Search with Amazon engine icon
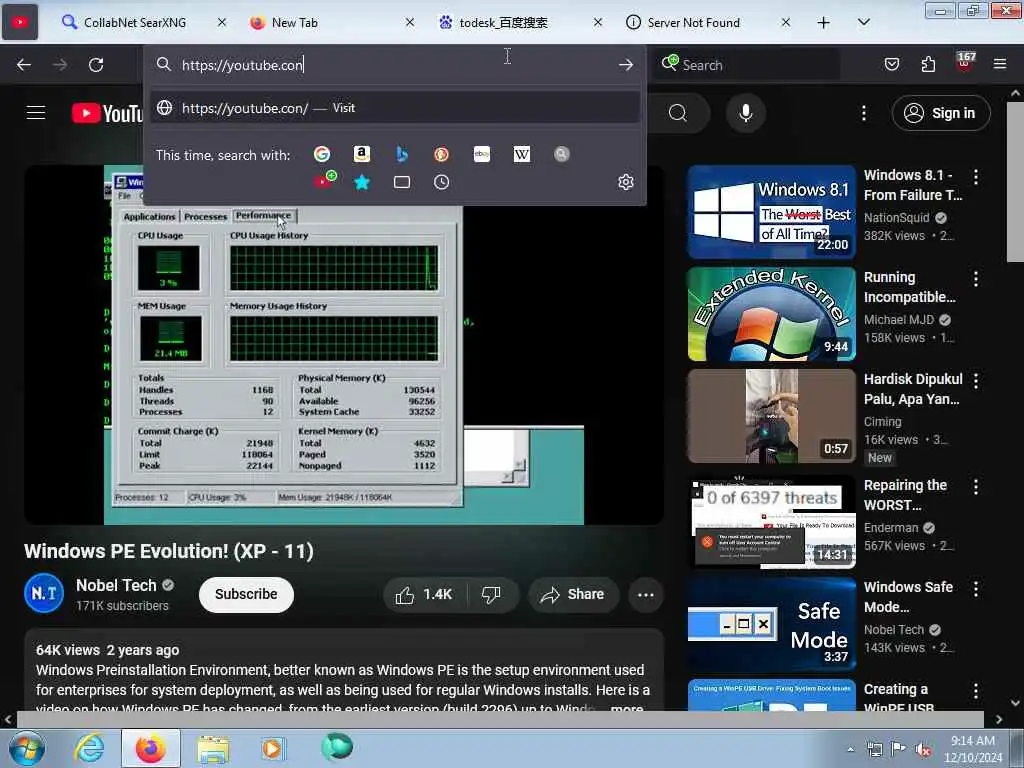 pos(361,154)
